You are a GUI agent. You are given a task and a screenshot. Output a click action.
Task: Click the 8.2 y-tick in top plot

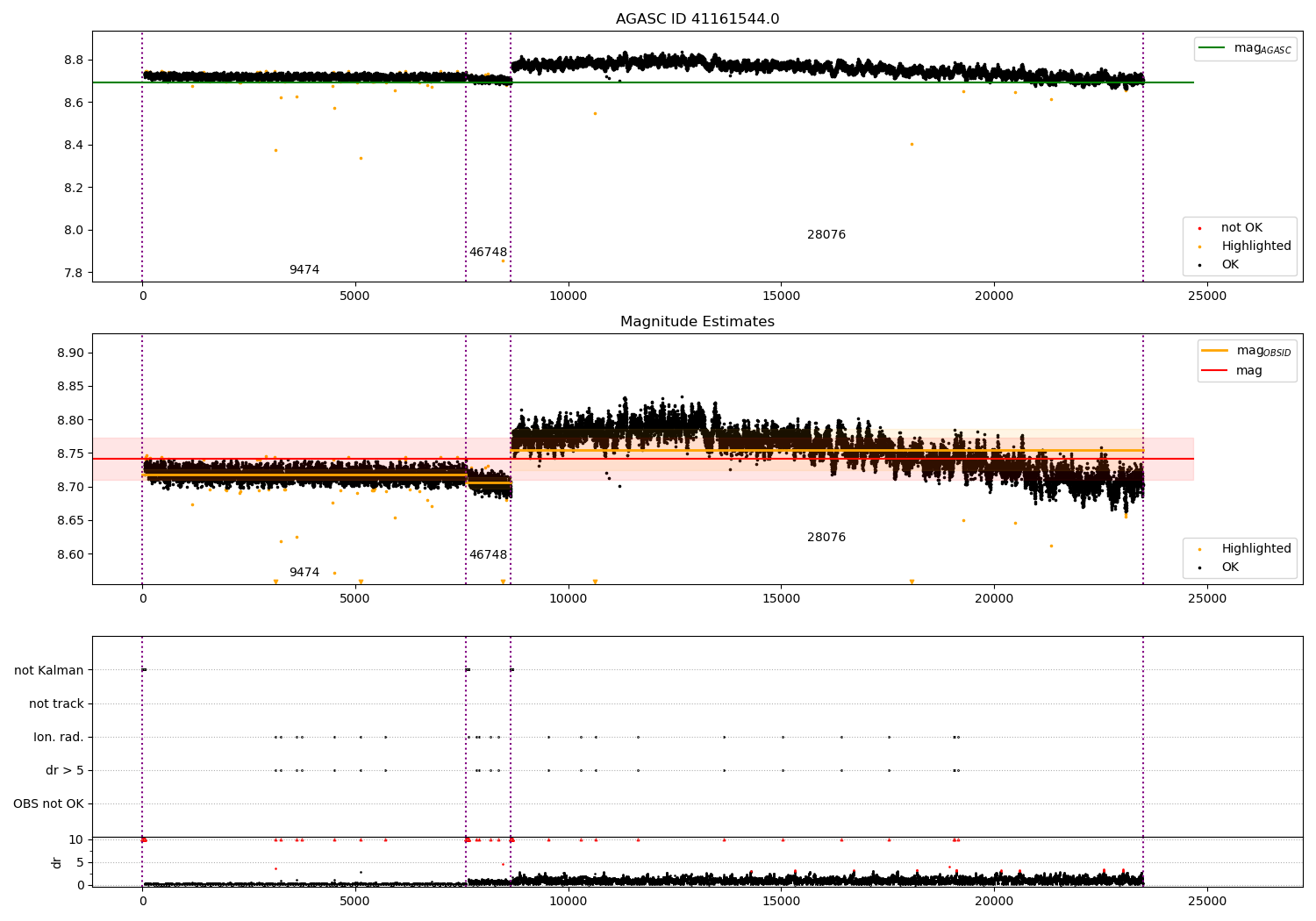(74, 189)
